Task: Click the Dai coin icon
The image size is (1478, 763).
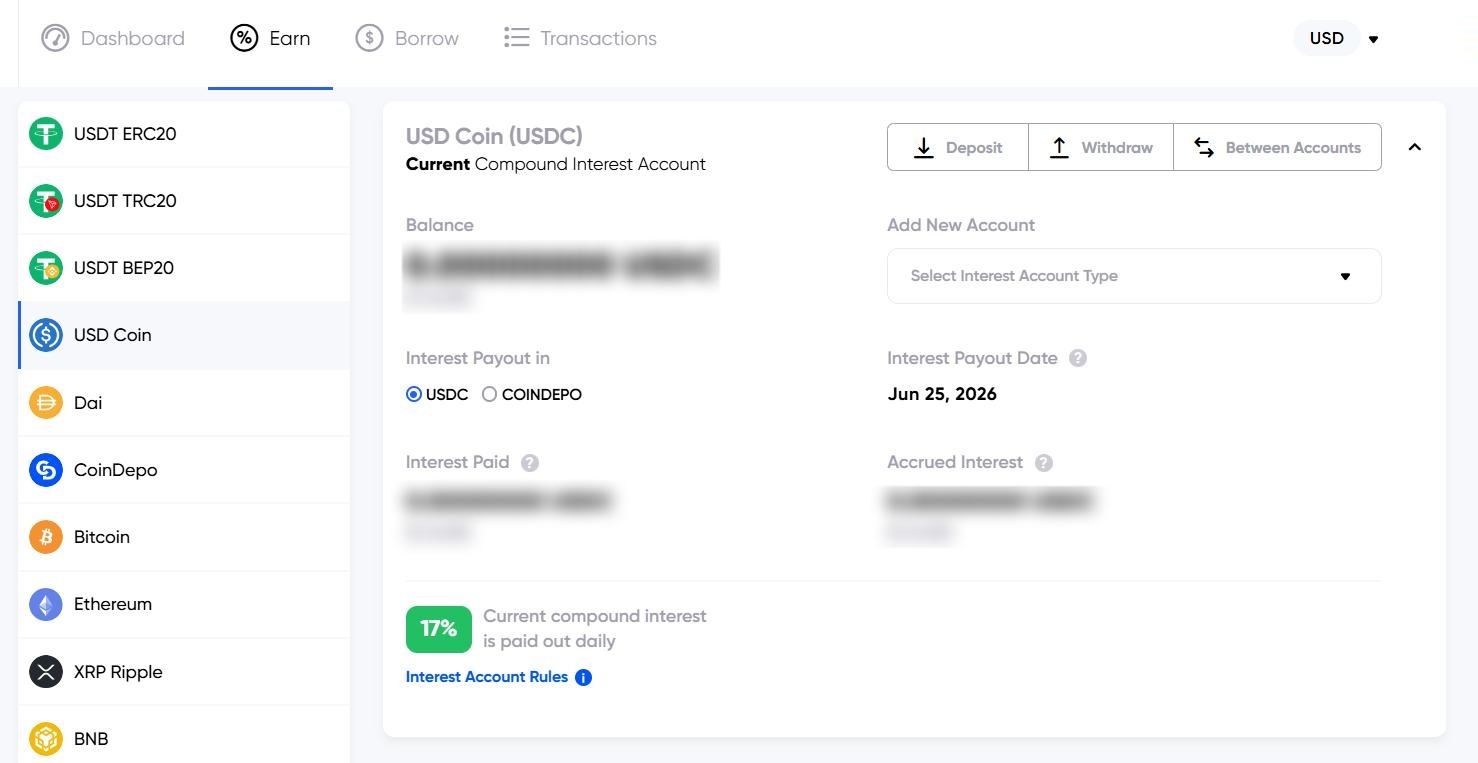Action: tap(45, 403)
